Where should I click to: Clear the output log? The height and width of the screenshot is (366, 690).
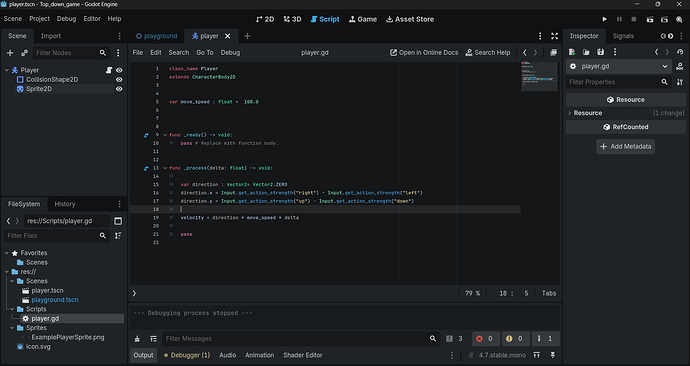[137, 339]
